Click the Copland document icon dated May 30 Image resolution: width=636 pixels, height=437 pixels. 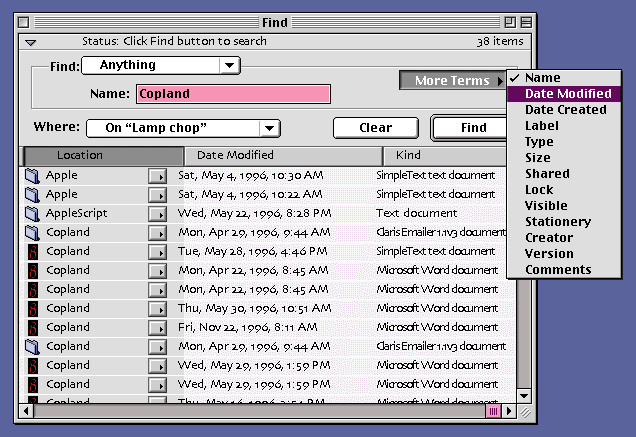click(x=31, y=308)
